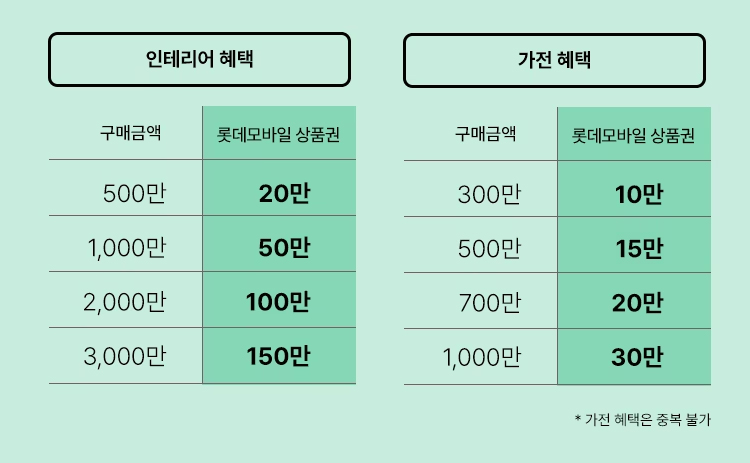Click the 2,000만 purchase amount cell

click(x=126, y=301)
